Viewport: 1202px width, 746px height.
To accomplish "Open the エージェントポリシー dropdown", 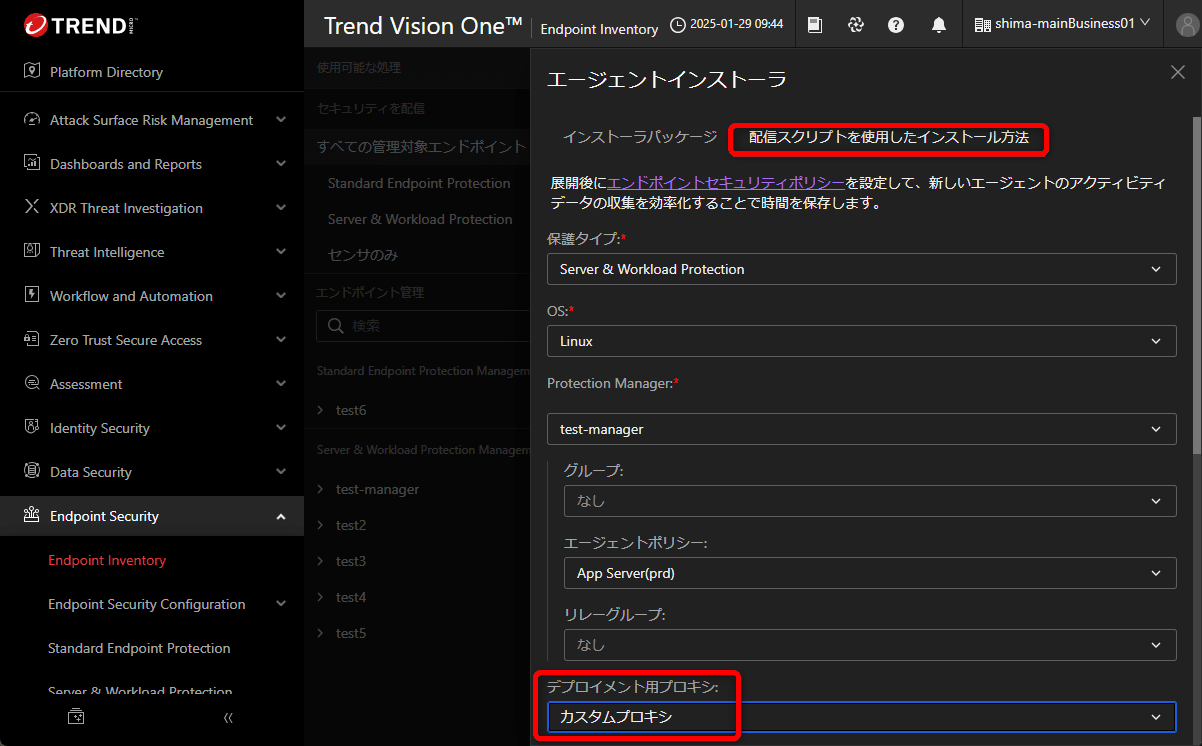I will tap(870, 573).
